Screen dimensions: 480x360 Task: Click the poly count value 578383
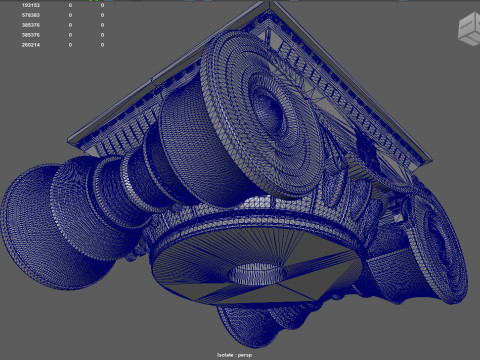pyautogui.click(x=31, y=15)
